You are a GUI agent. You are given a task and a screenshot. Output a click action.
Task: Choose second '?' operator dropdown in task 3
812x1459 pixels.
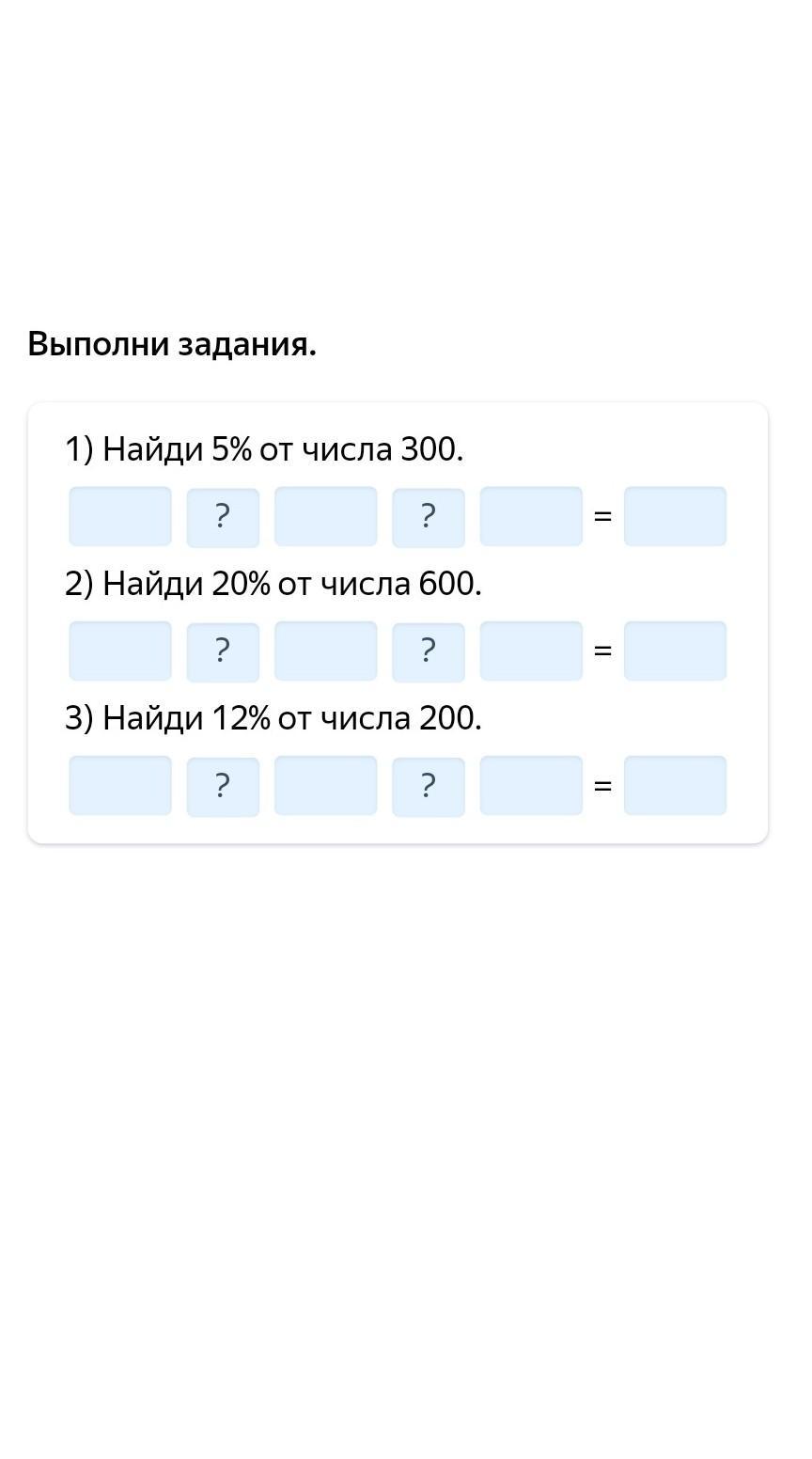429,787
